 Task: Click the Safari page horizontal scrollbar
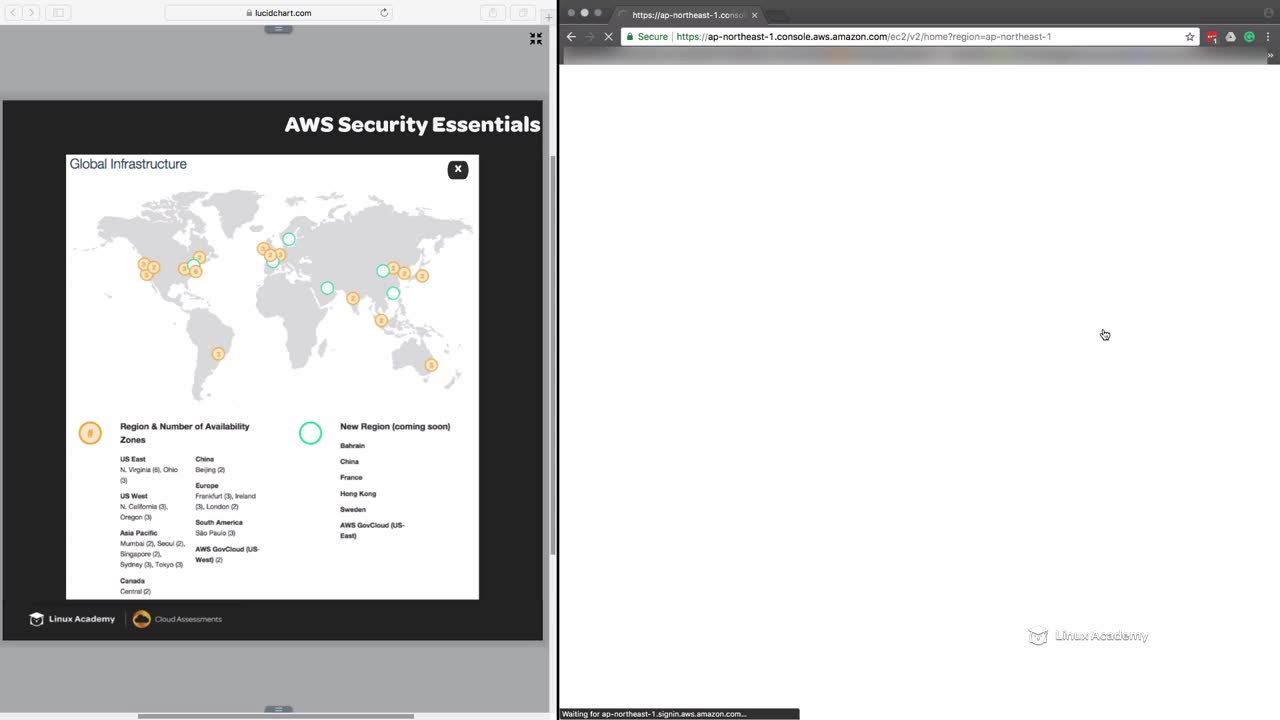276,716
